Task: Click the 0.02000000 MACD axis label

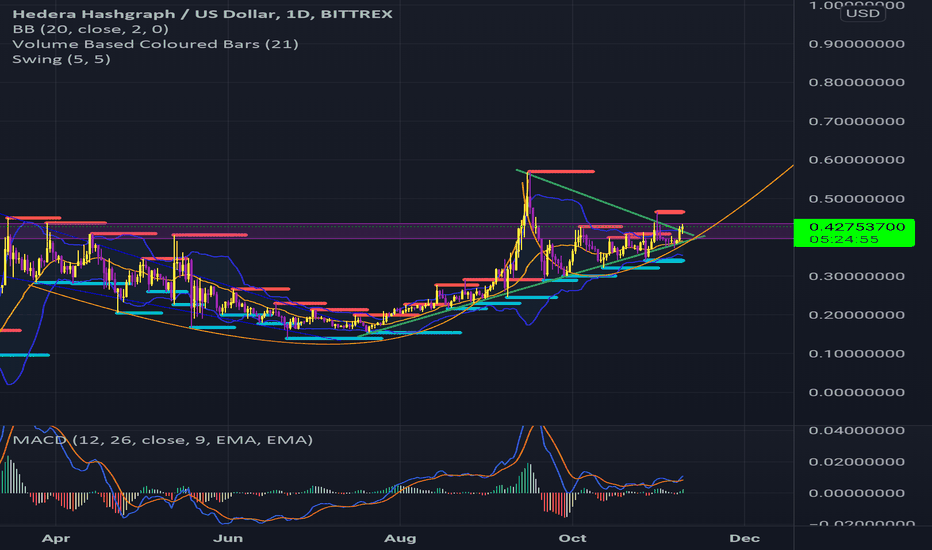Action: [857, 462]
